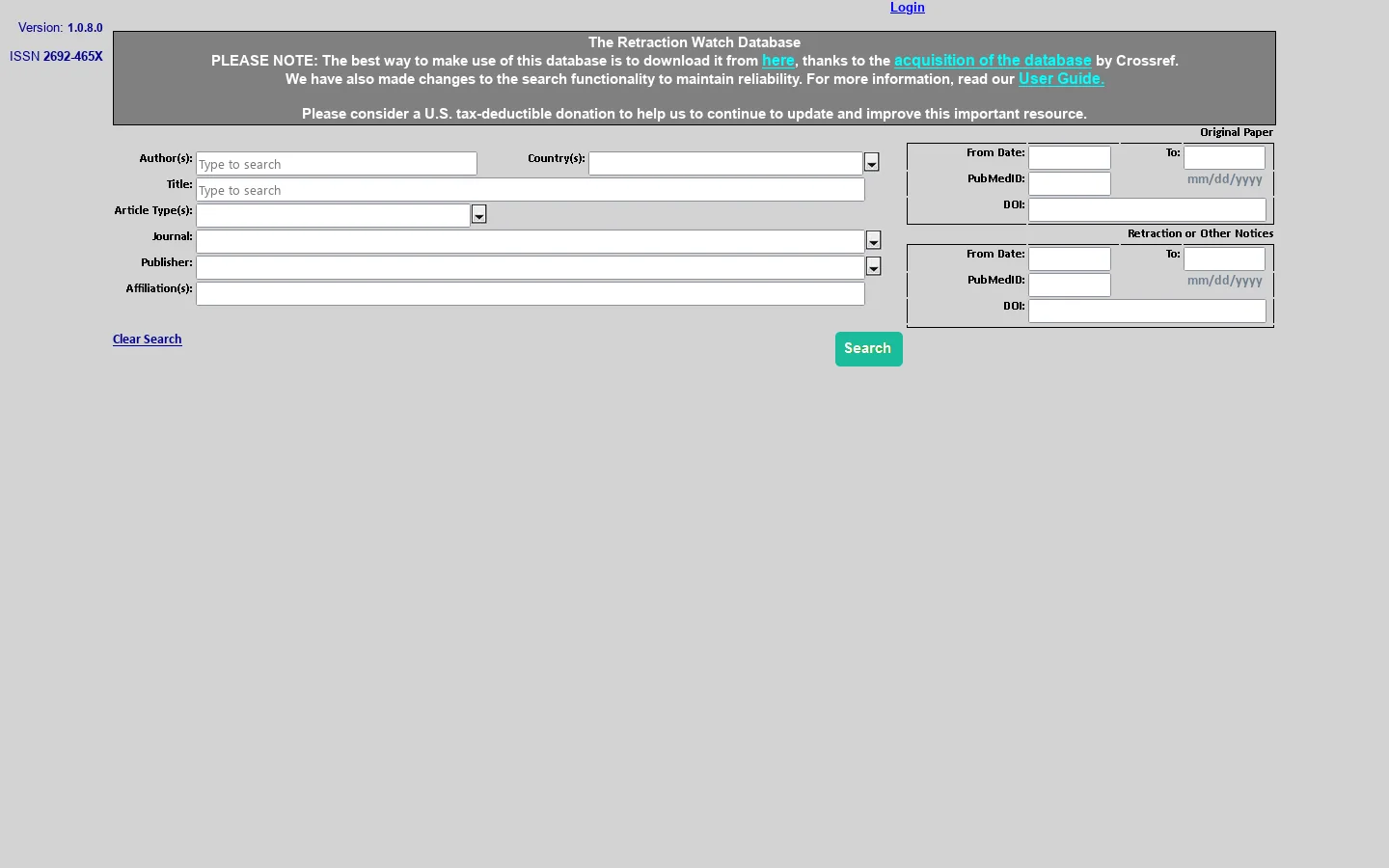1389x868 pixels.
Task: Follow the 'here' download link
Action: click(x=778, y=61)
